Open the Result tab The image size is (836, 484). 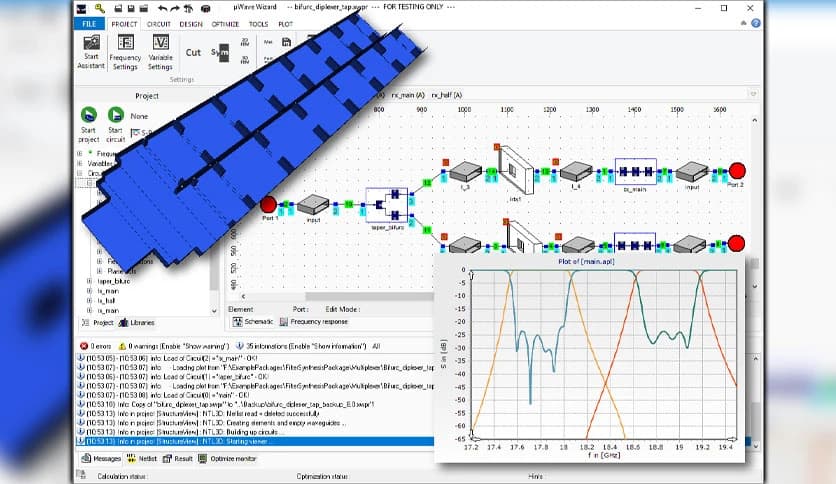point(178,458)
